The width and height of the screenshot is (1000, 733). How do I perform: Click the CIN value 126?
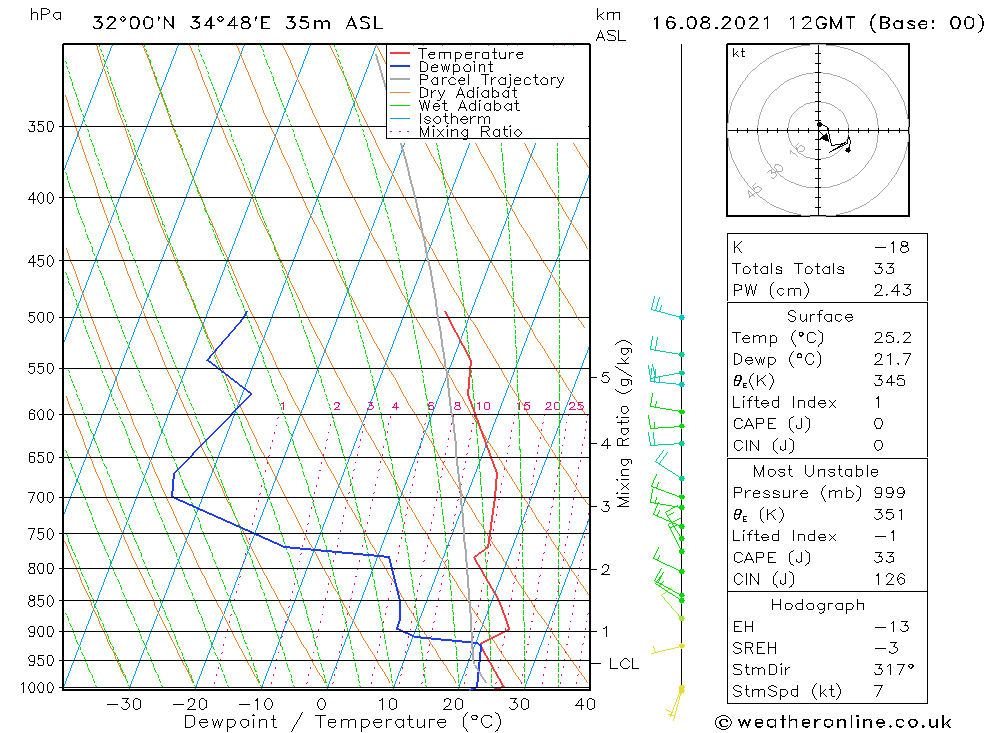click(x=890, y=579)
